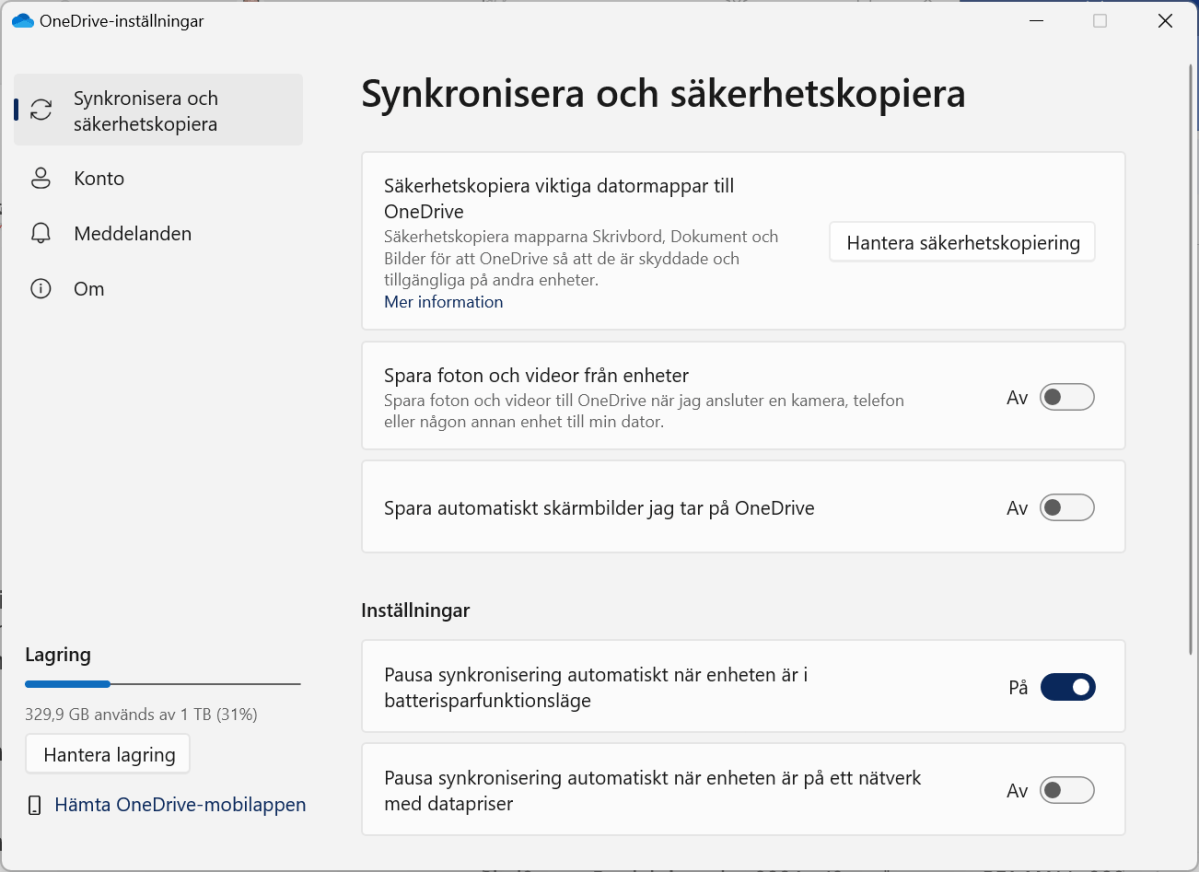The image size is (1199, 872).
Task: Click the Konto person icon in sidebar
Action: pyautogui.click(x=40, y=178)
